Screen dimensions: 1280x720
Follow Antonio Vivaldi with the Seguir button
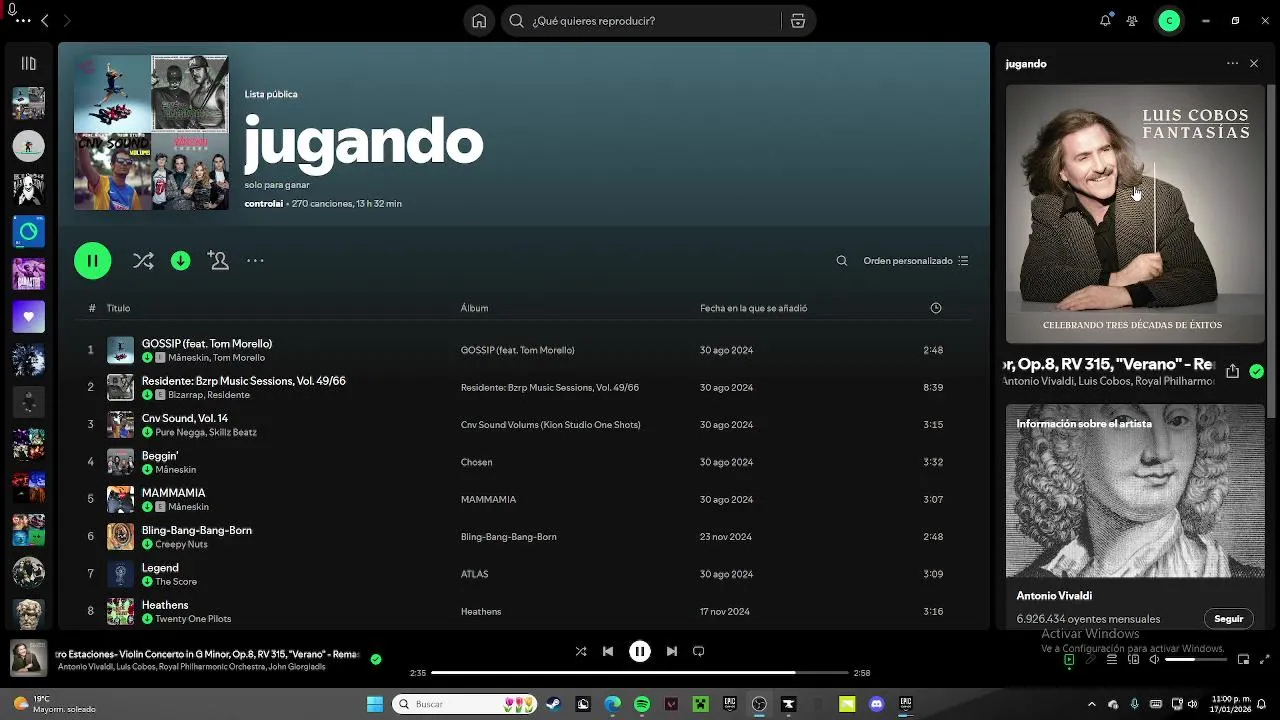coord(1228,619)
